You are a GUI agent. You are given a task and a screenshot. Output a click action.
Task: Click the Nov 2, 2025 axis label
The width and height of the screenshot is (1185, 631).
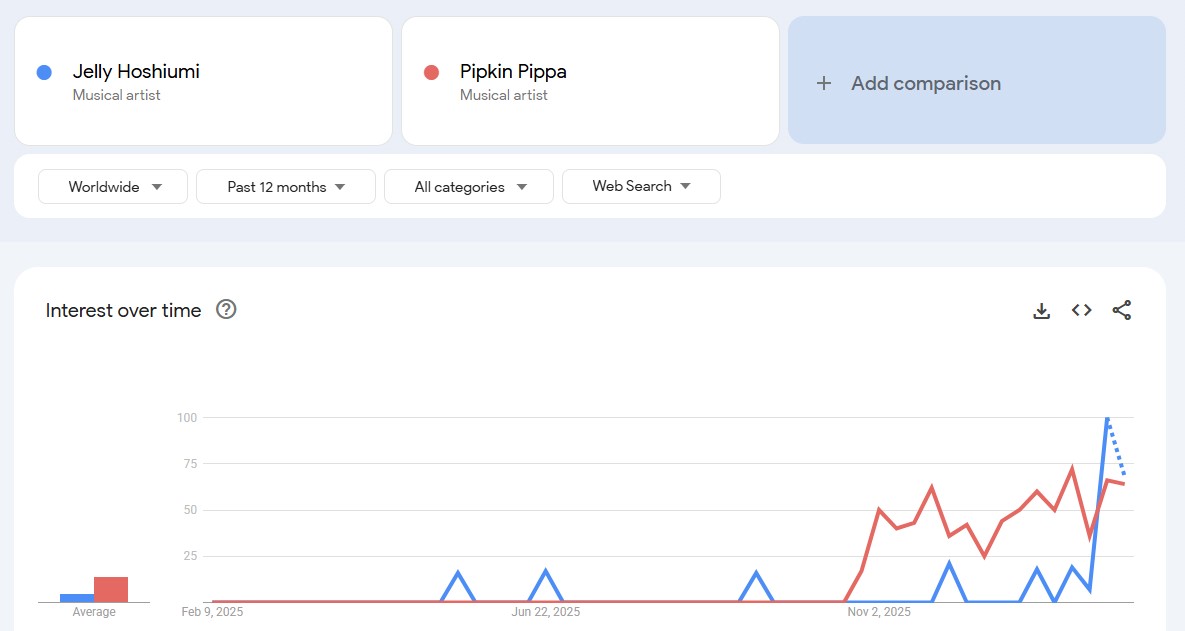click(879, 611)
